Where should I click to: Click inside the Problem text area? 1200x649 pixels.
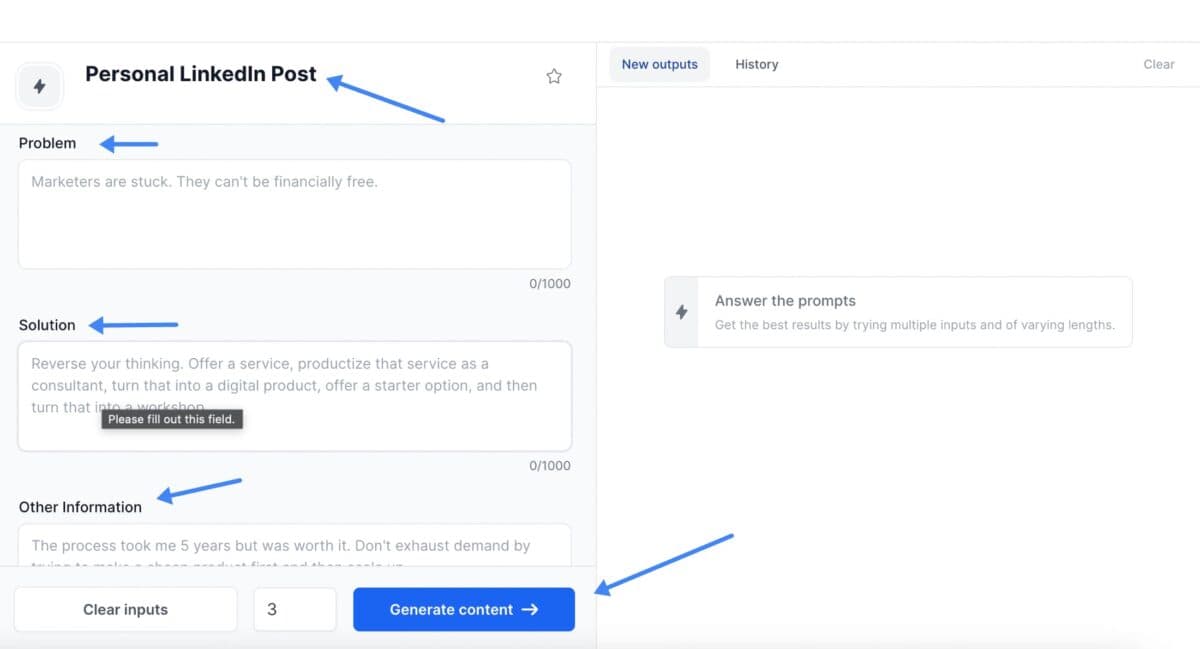[x=294, y=214]
